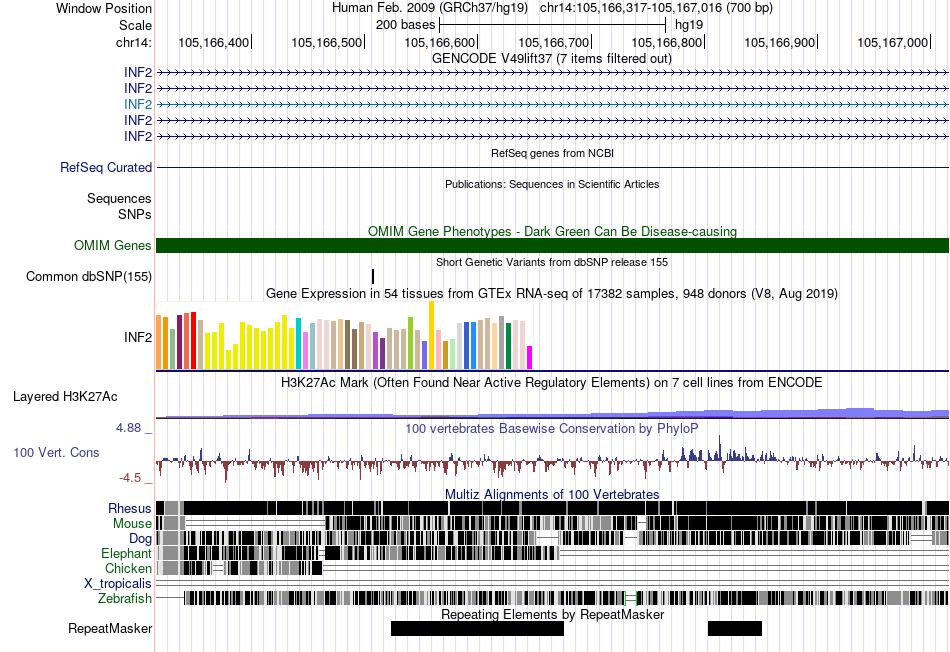Click the tallest yellow bar in GTEx chart

(431, 335)
